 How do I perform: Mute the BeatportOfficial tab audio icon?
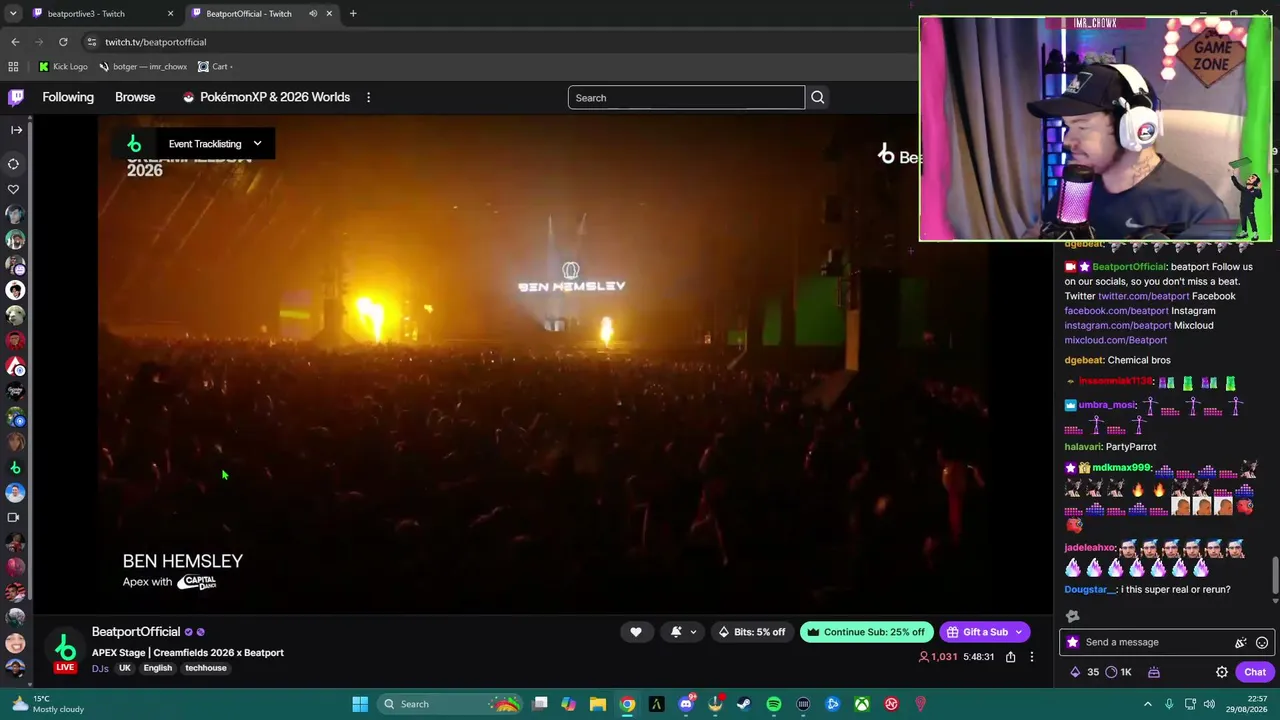(x=313, y=14)
